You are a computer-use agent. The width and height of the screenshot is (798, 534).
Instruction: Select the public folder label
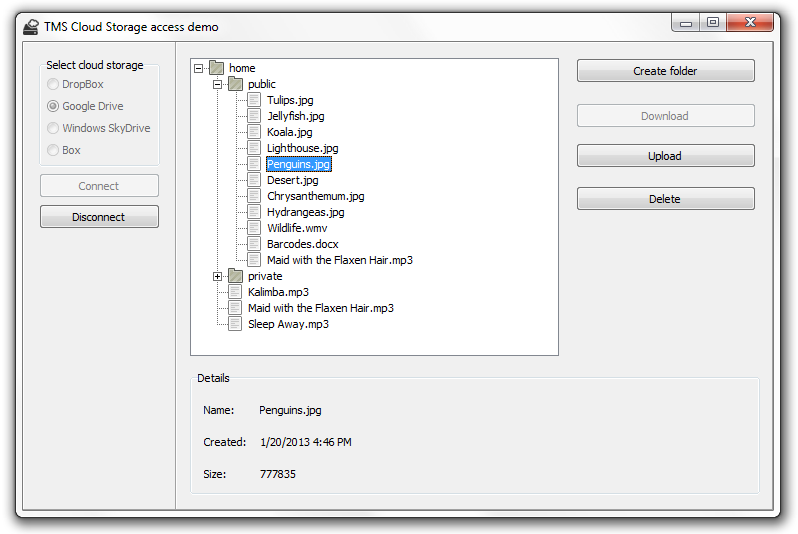click(262, 84)
